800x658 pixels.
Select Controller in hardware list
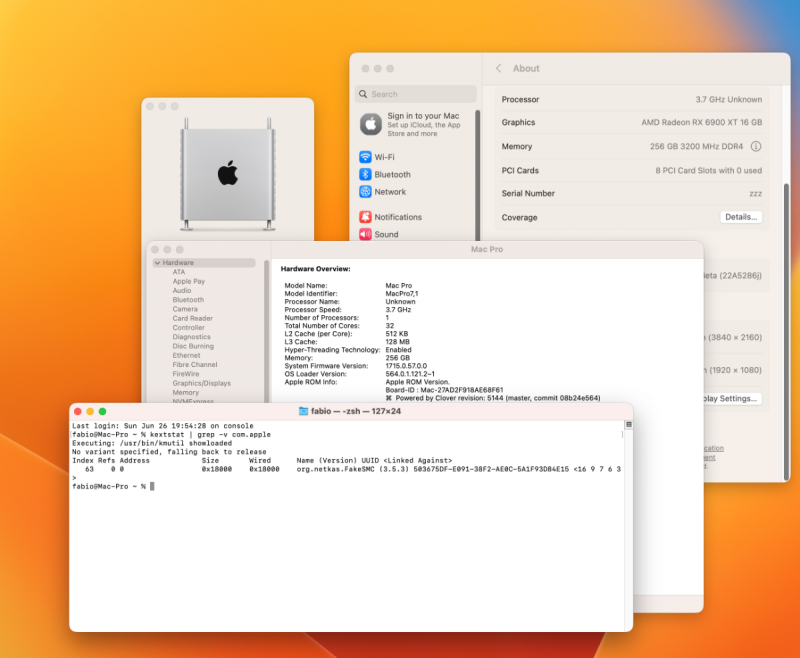click(188, 327)
